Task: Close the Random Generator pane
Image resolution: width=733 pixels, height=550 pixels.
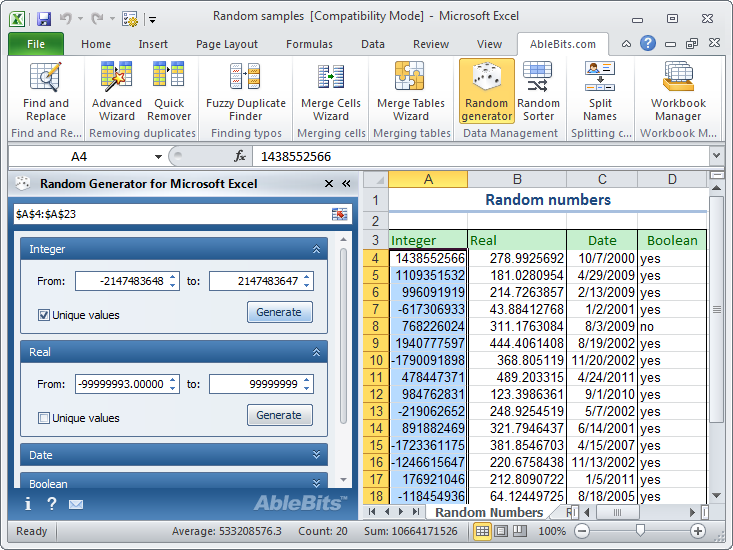Action: coord(329,184)
